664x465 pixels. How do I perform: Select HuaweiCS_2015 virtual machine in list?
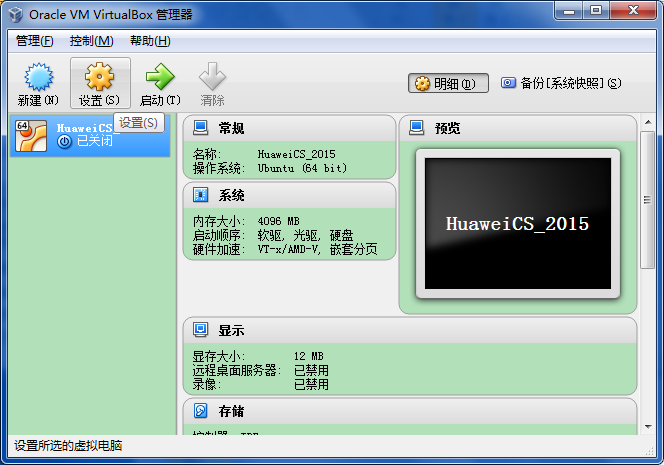click(x=90, y=136)
